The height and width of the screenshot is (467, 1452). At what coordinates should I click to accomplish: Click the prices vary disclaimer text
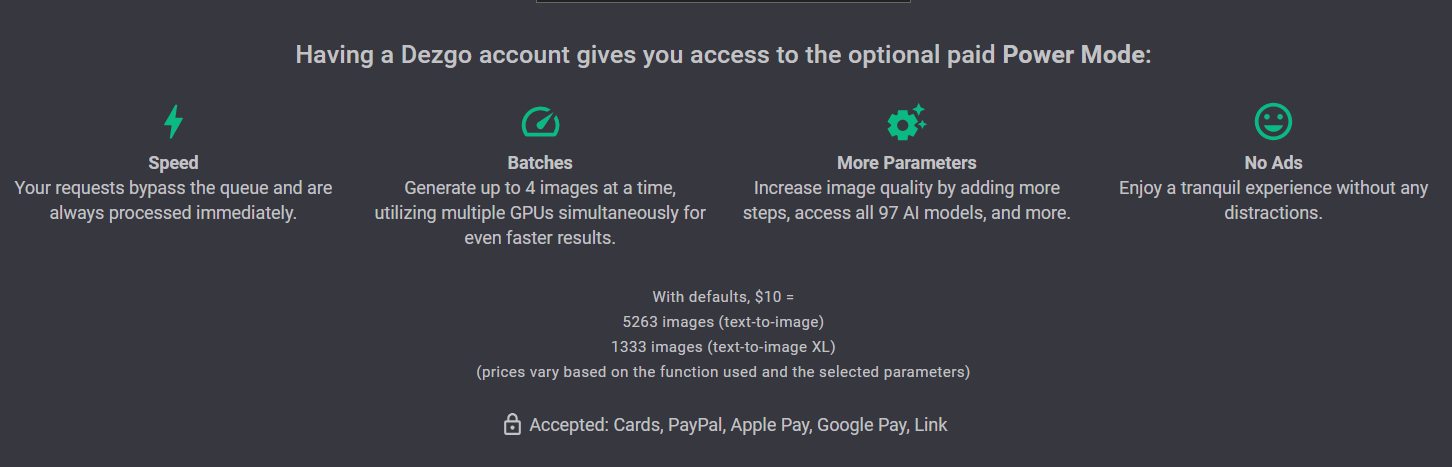point(723,372)
